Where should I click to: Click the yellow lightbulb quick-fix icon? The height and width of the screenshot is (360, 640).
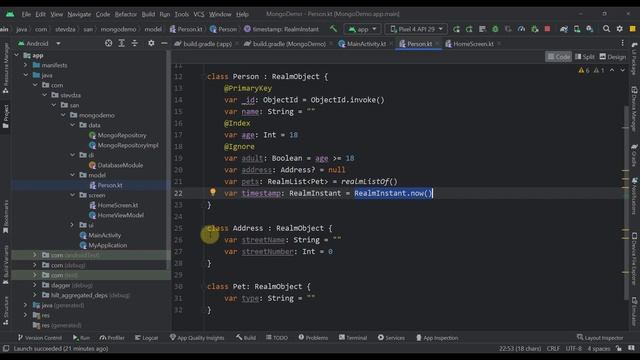coord(213,192)
